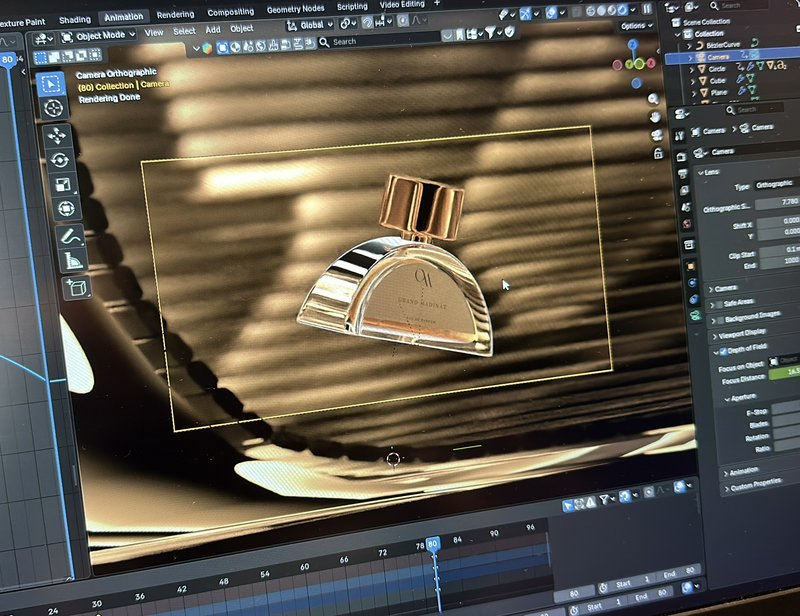Switch to the Scripting workspace tab
Viewport: 800px width, 616px height.
coord(352,6)
